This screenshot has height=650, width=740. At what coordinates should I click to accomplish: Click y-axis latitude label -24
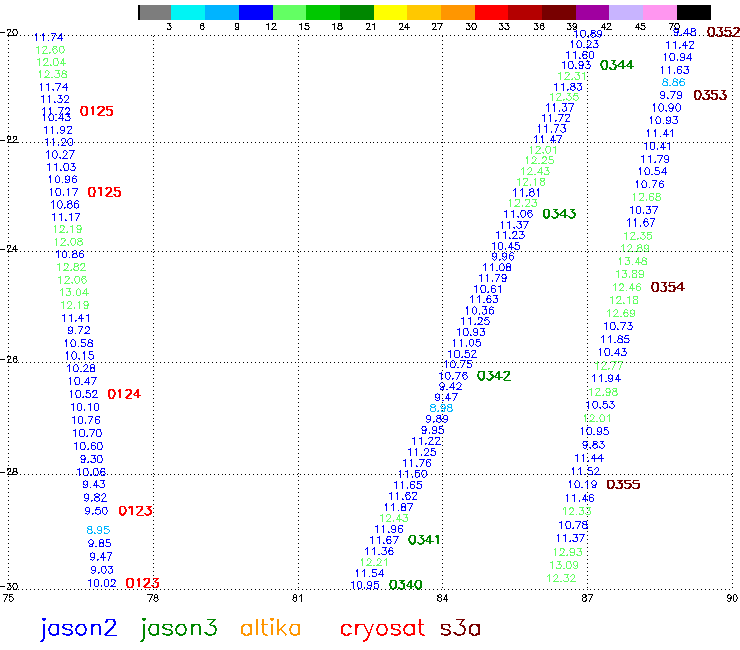pos(9,248)
